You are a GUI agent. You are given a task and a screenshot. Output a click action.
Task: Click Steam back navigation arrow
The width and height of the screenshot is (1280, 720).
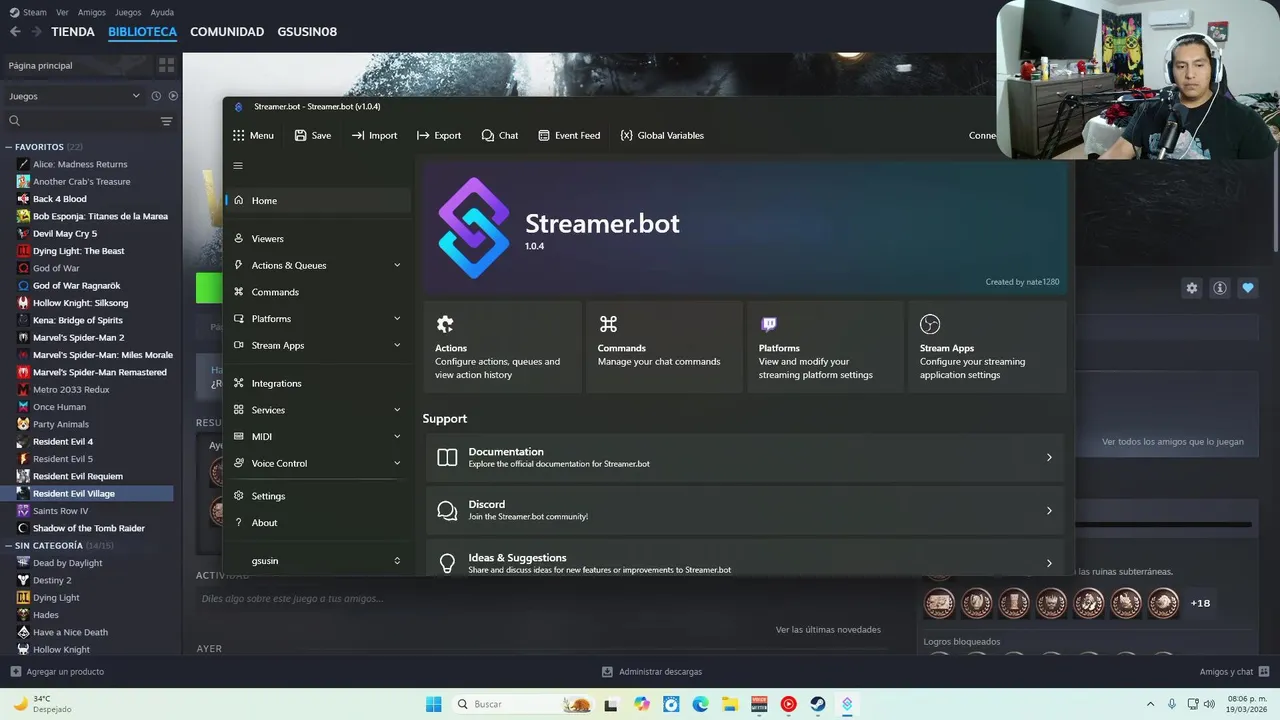click(x=15, y=32)
